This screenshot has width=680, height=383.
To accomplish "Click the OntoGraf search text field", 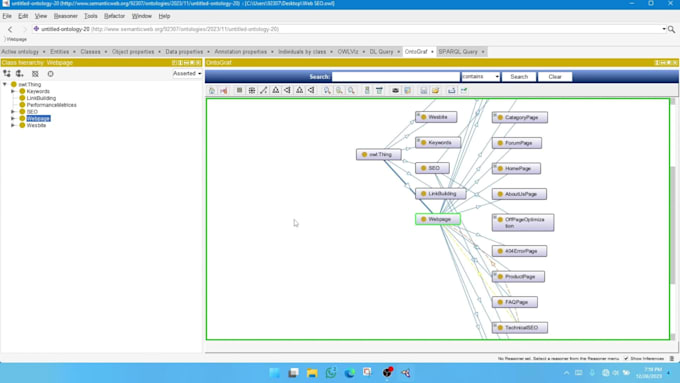I will click(396, 76).
